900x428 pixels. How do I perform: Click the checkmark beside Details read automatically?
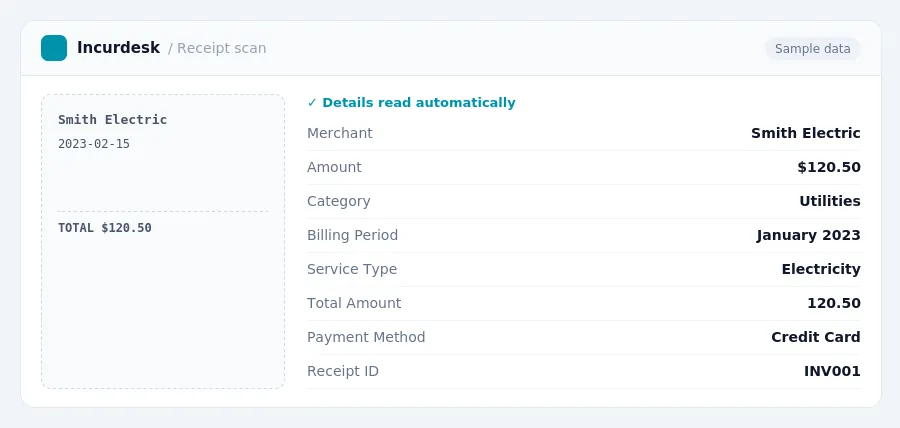[x=312, y=103]
